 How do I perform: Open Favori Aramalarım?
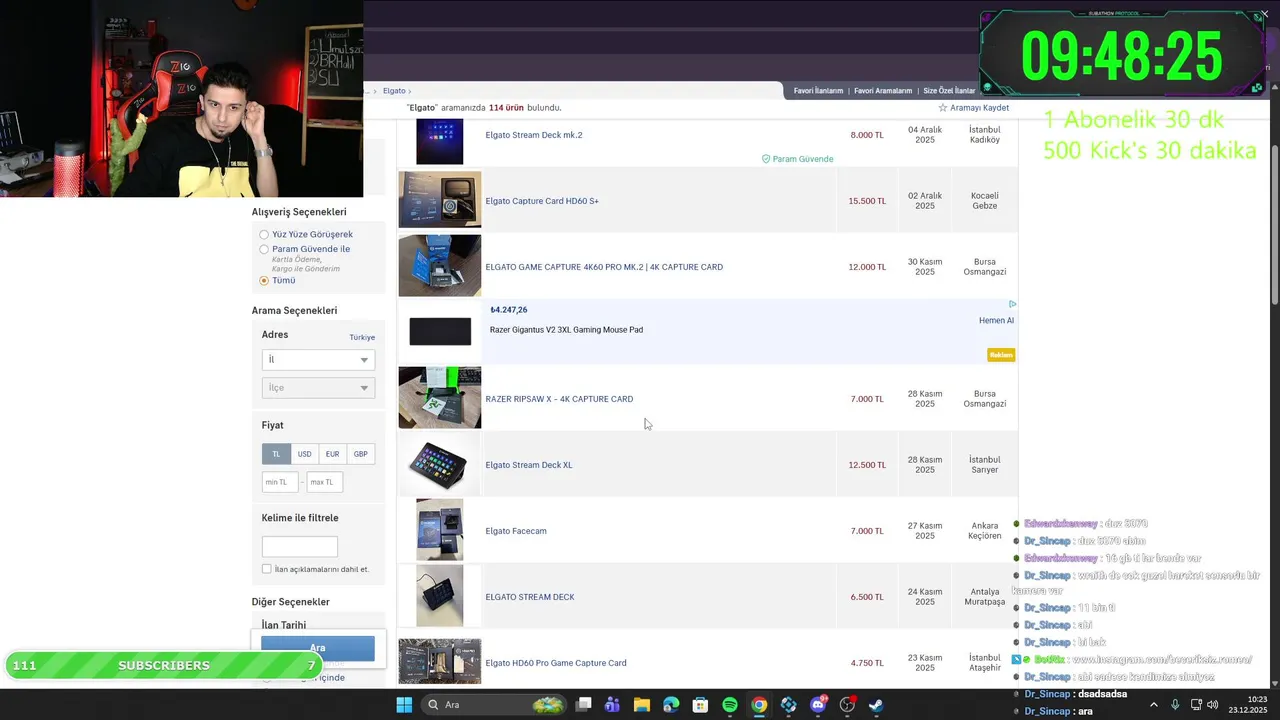coord(883,91)
